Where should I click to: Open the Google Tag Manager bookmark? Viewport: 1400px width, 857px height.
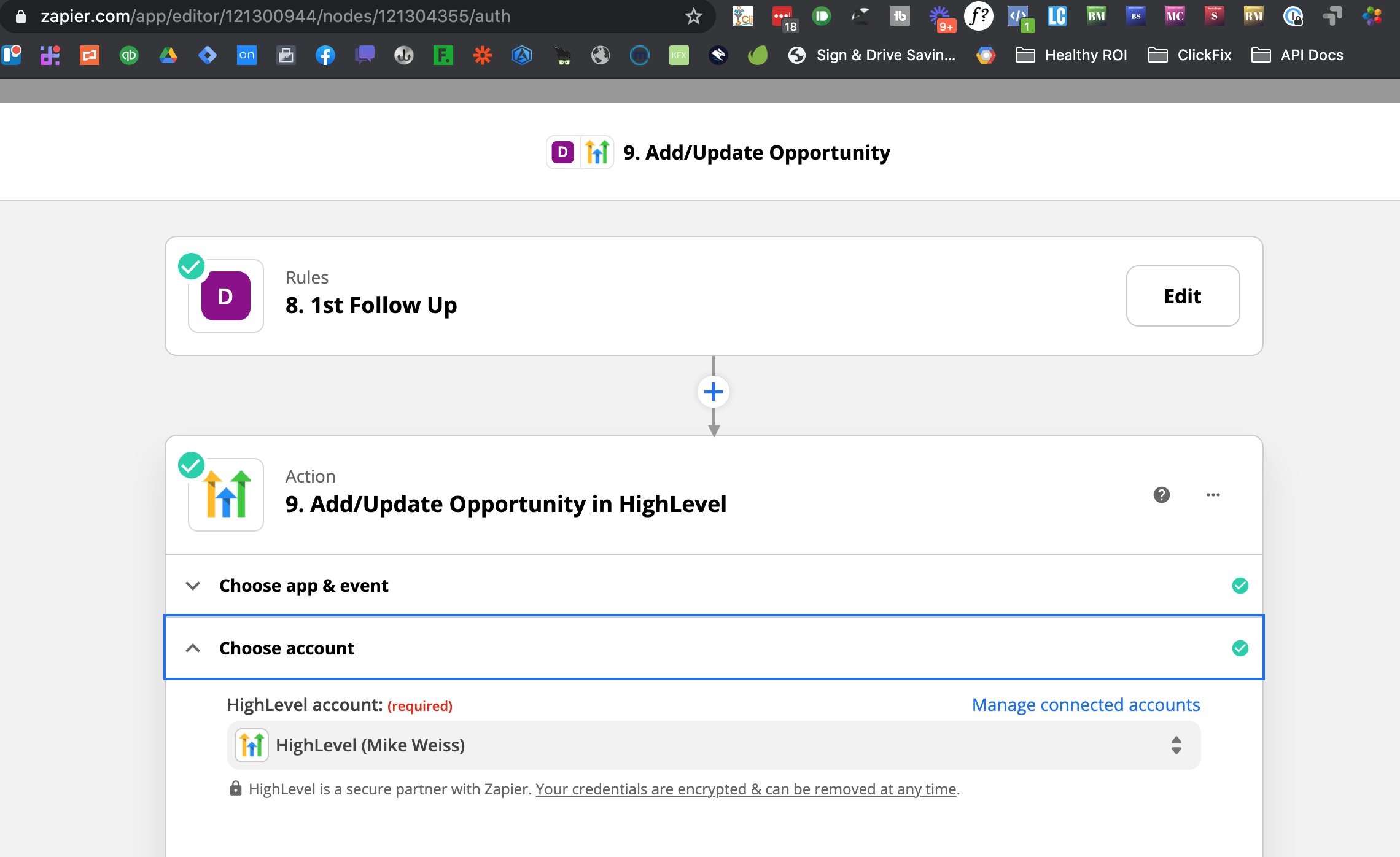[x=208, y=56]
